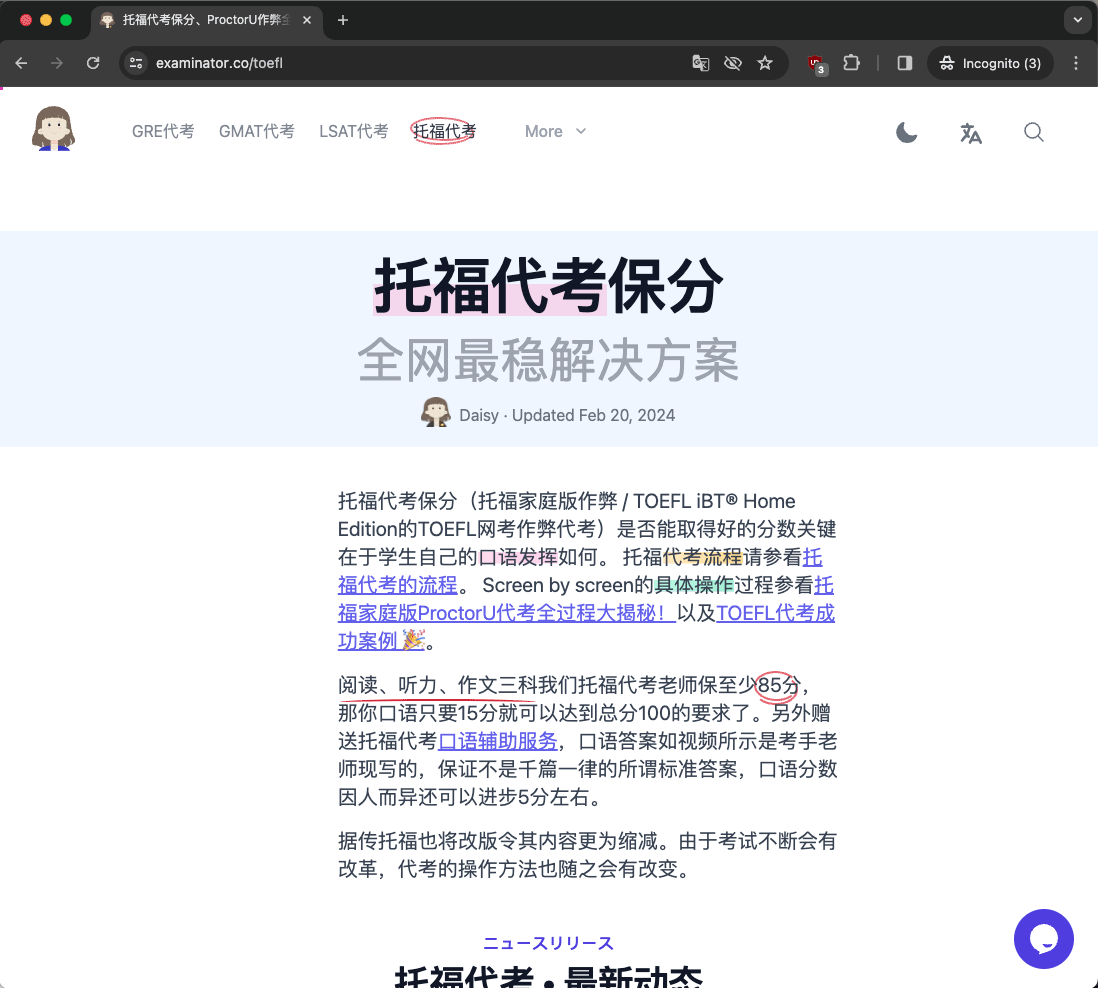Open the 口语辅助服务 link
The height and width of the screenshot is (988, 1098).
pos(498,741)
